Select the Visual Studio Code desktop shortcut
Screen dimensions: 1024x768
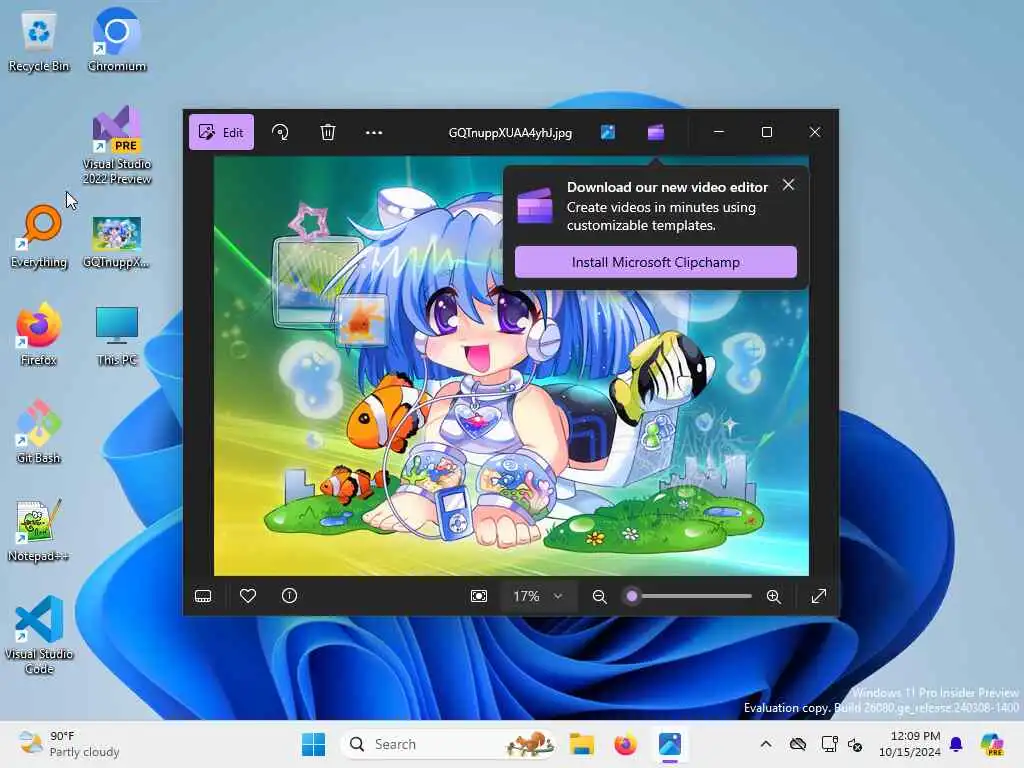pyautogui.click(x=39, y=635)
